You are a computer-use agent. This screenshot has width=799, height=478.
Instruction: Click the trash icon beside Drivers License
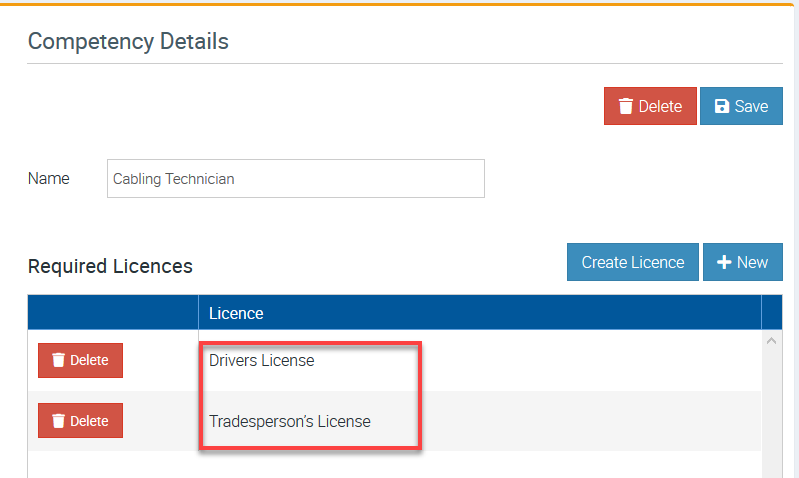(58, 360)
